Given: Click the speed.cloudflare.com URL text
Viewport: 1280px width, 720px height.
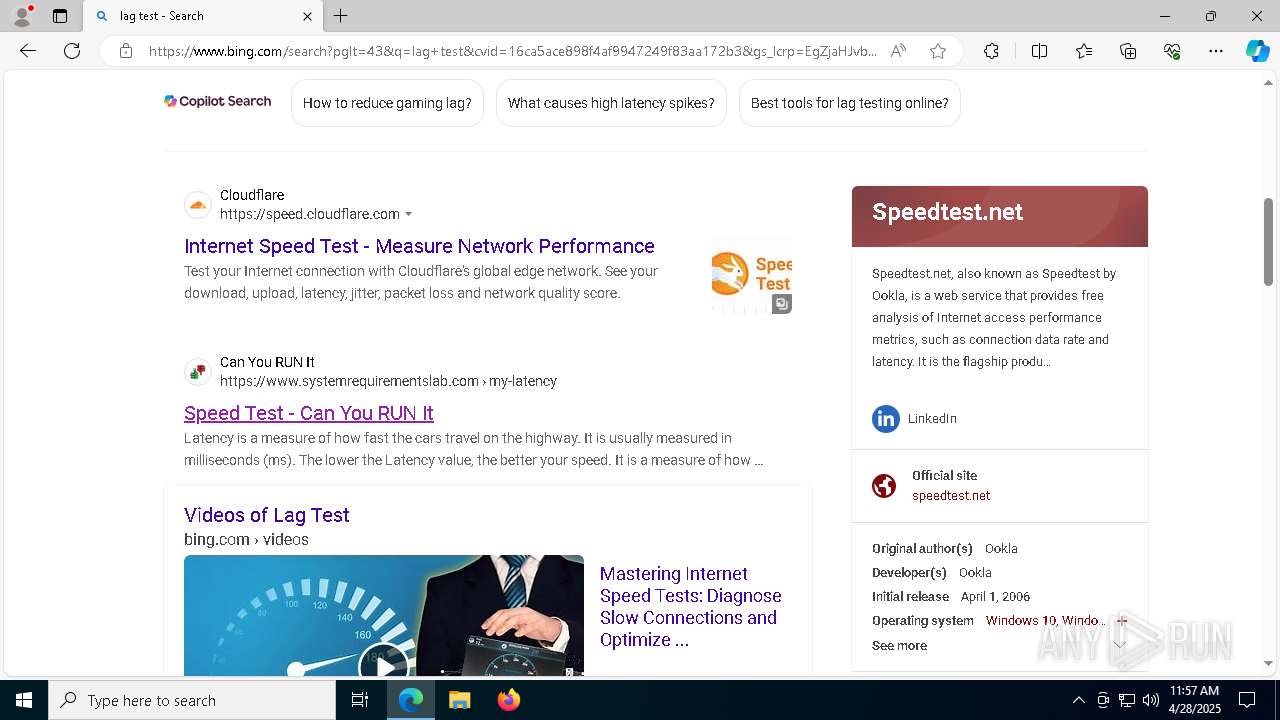Looking at the screenshot, I should click(310, 214).
